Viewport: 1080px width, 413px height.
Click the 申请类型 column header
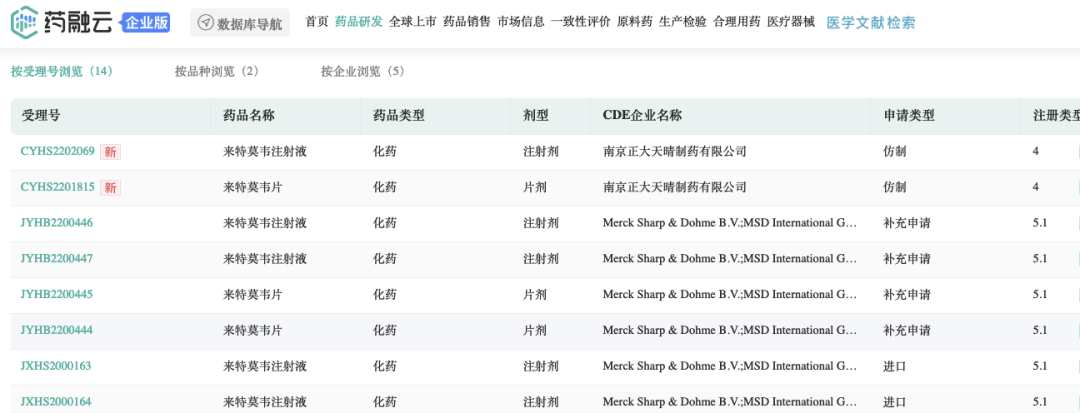[908, 116]
